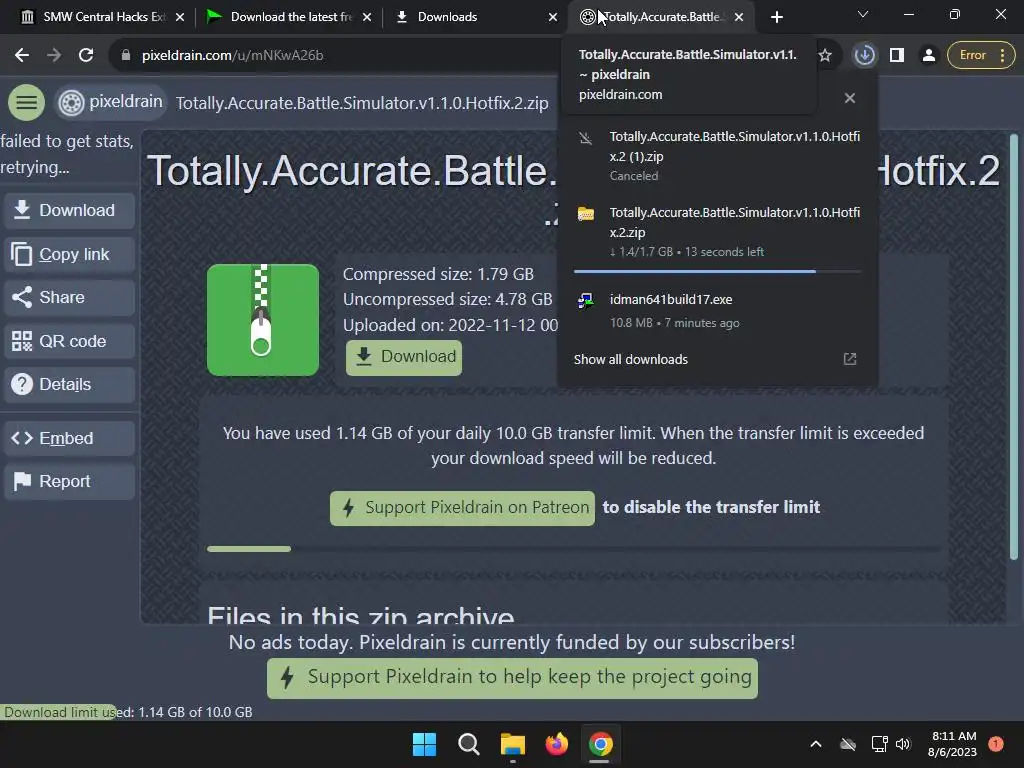
Task: Click Show all downloads
Action: (631, 360)
